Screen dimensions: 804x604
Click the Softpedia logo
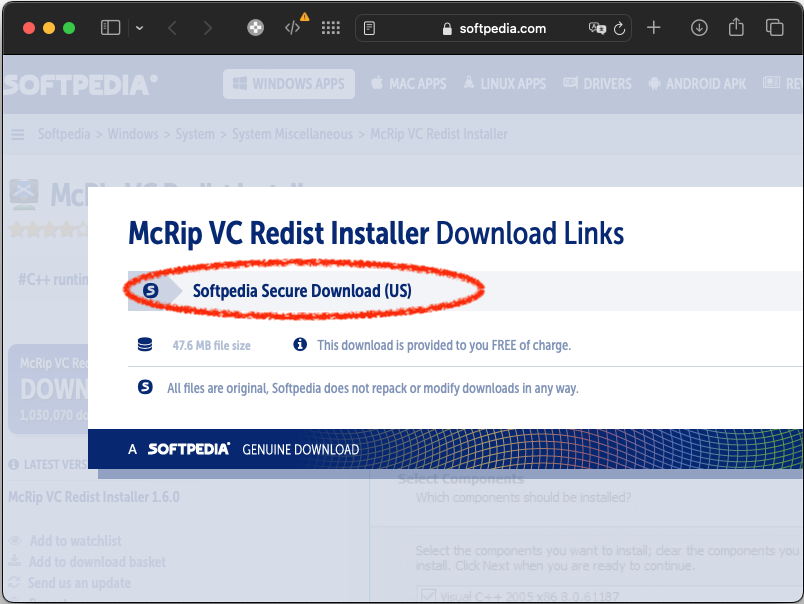[80, 85]
